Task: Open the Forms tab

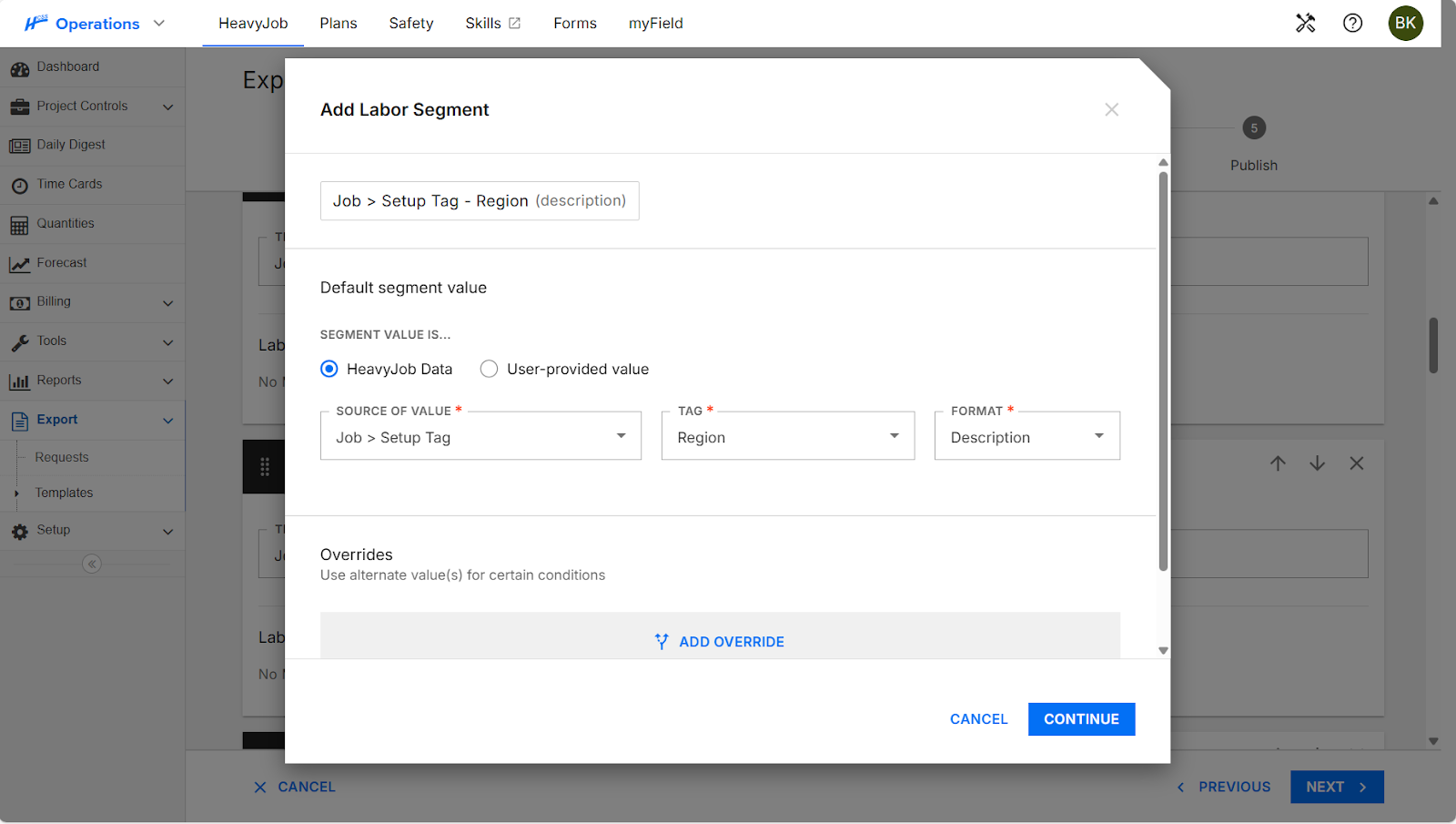Action: (574, 23)
